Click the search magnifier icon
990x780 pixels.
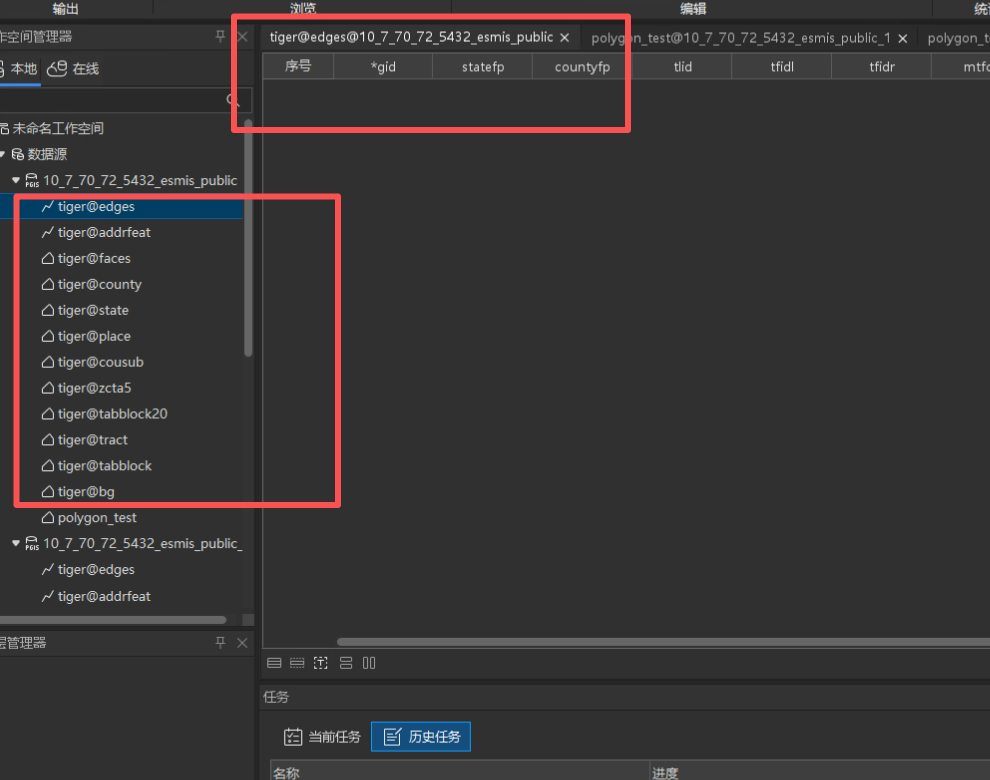[x=232, y=100]
